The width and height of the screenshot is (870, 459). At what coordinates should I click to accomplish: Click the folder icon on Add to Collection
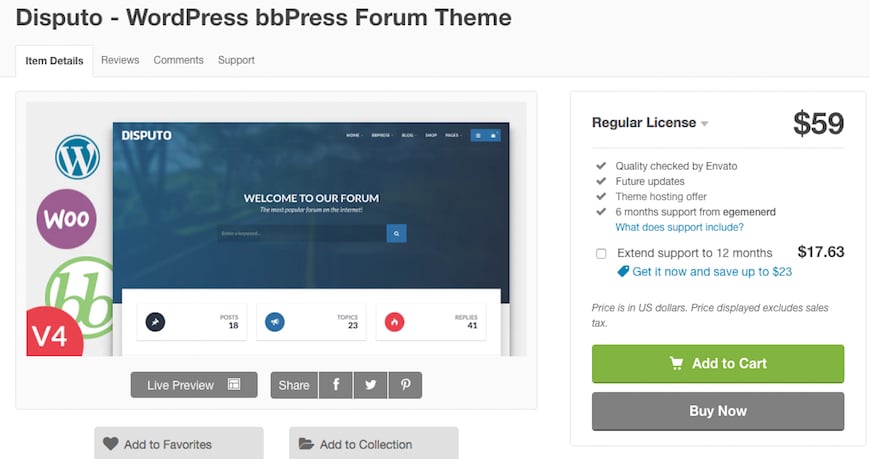(x=306, y=443)
